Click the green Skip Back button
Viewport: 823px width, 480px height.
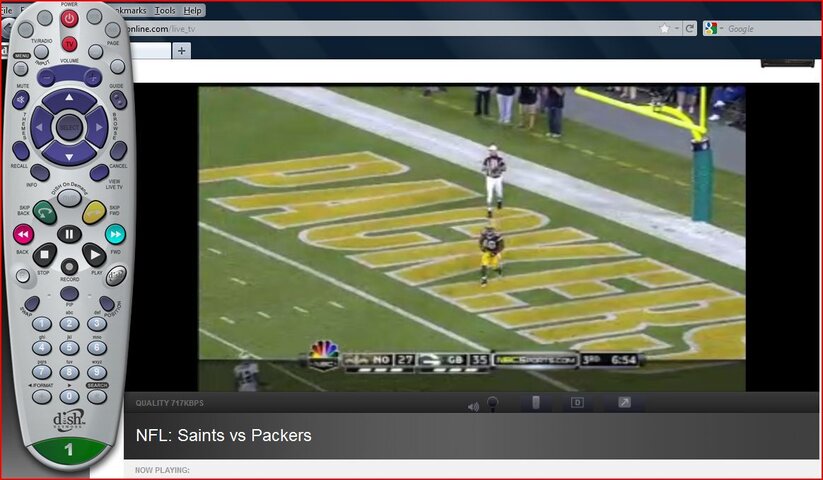[45, 212]
